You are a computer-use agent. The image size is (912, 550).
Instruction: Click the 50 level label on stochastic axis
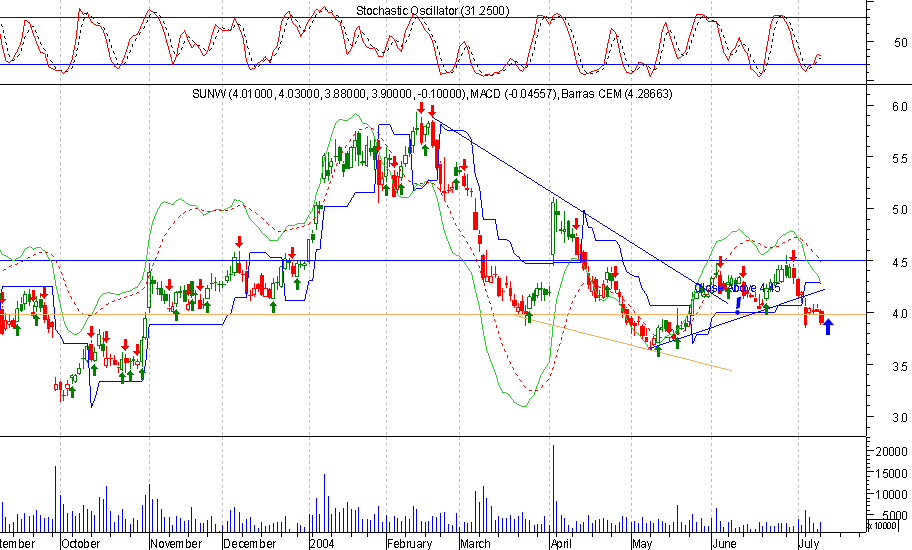click(900, 42)
